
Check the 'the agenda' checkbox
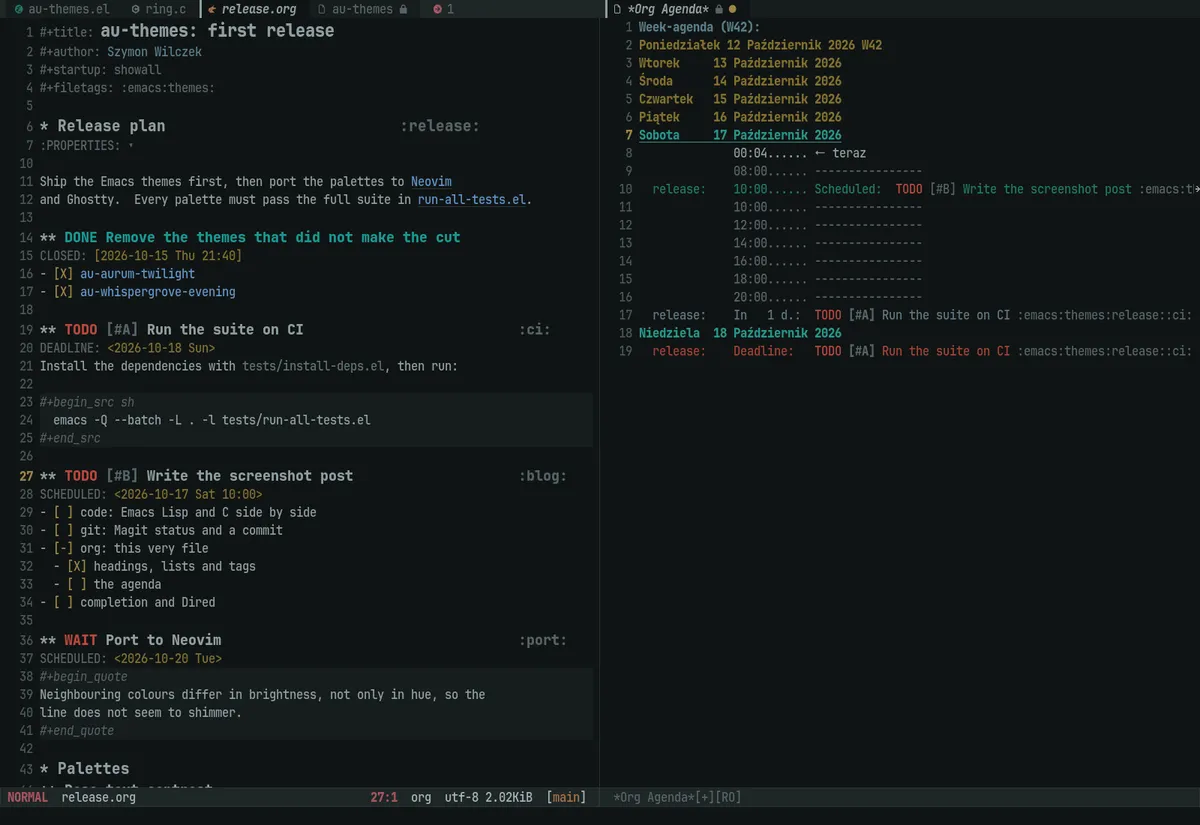tap(77, 584)
